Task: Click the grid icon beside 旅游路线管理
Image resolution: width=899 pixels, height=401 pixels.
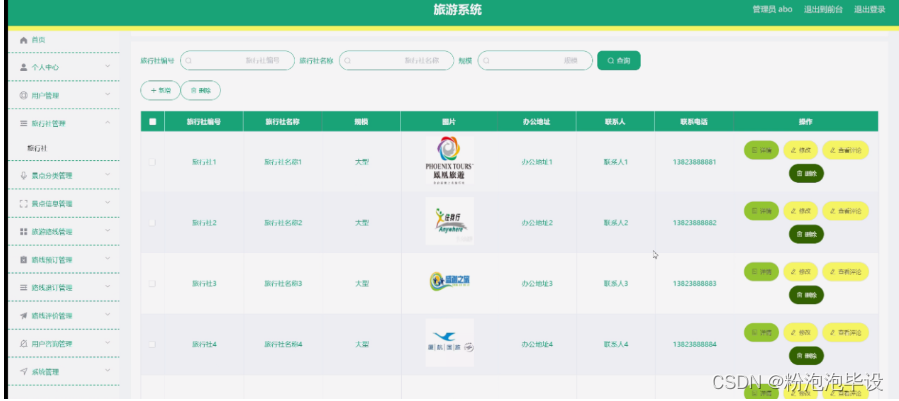Action: tap(24, 231)
